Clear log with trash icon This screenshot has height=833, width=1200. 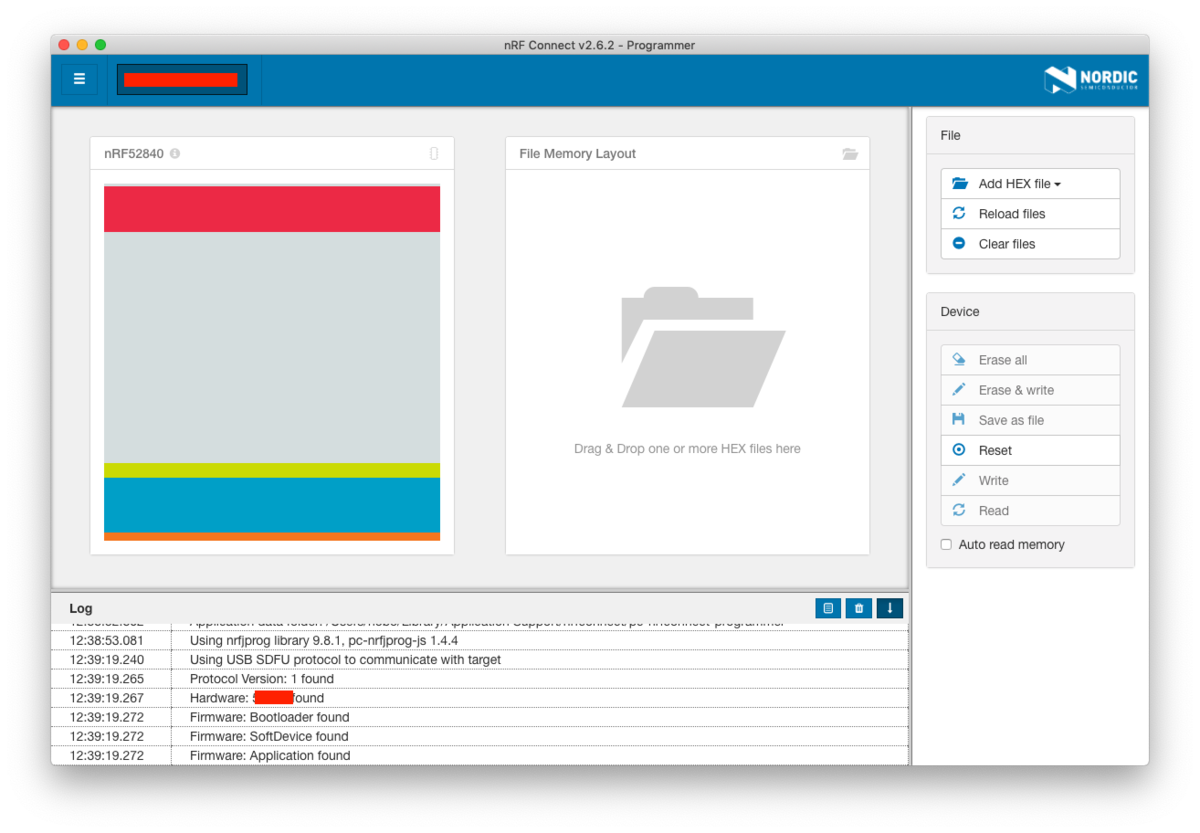click(858, 608)
